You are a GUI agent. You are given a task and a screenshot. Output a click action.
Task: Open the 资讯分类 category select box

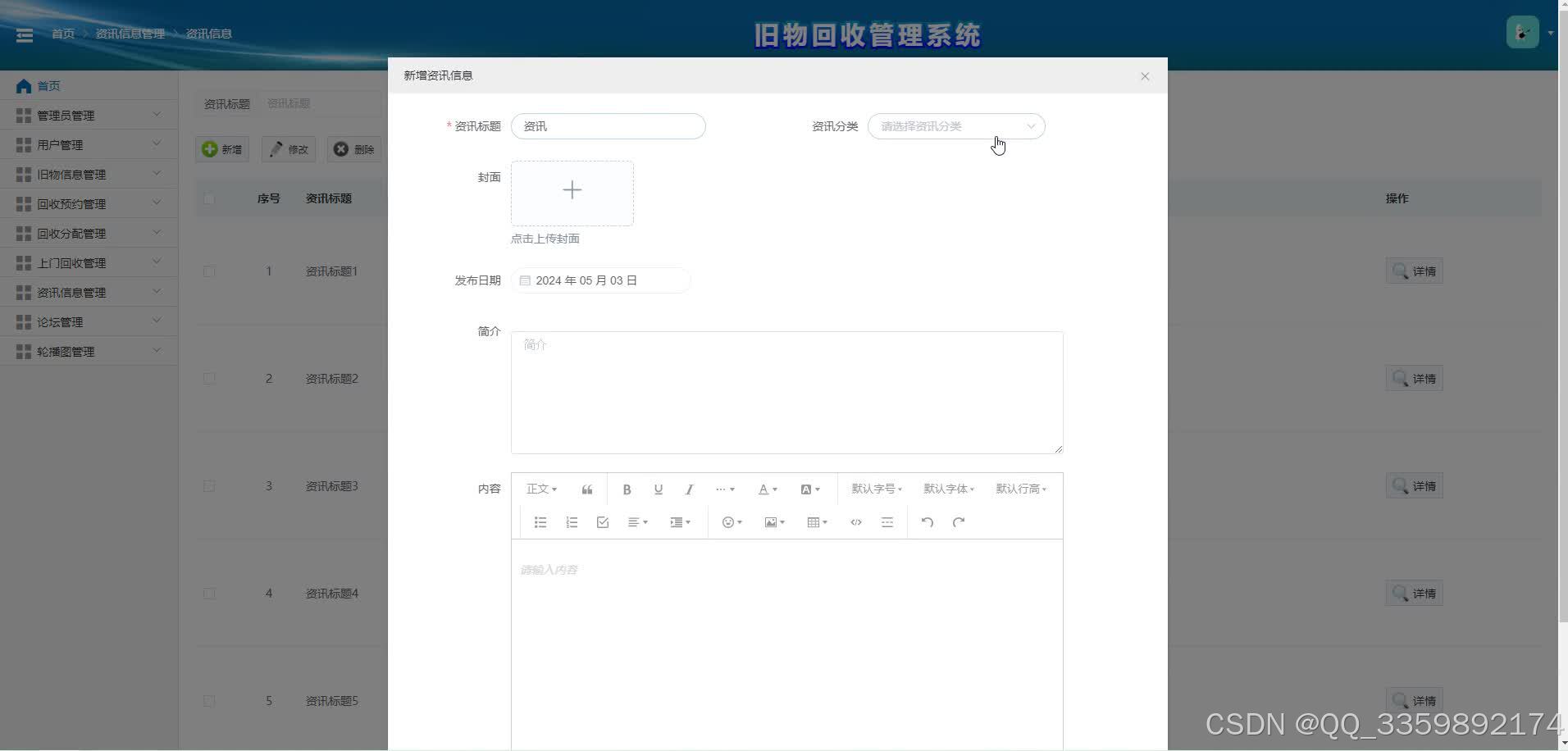coord(956,126)
